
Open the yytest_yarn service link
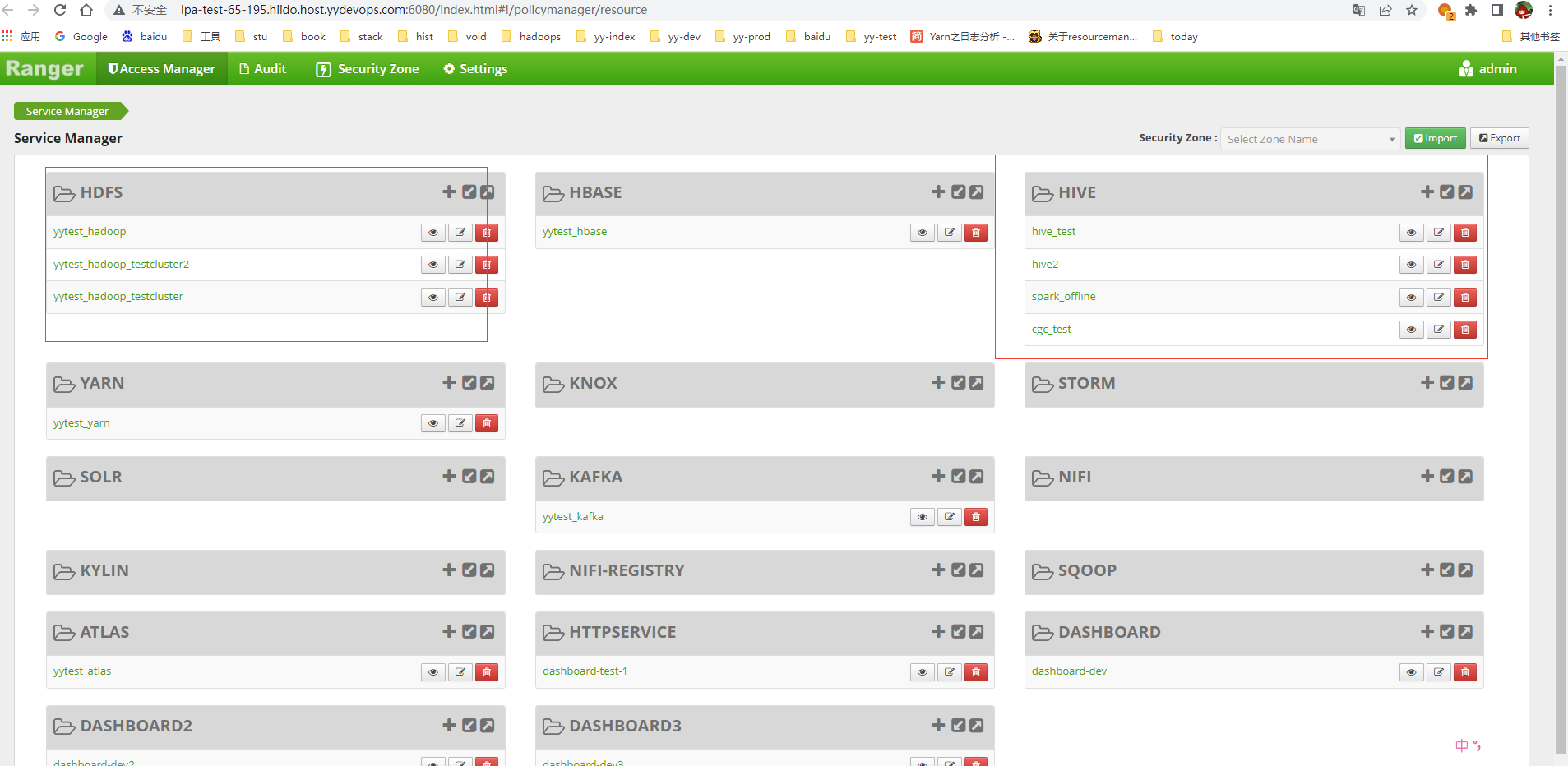click(x=81, y=423)
